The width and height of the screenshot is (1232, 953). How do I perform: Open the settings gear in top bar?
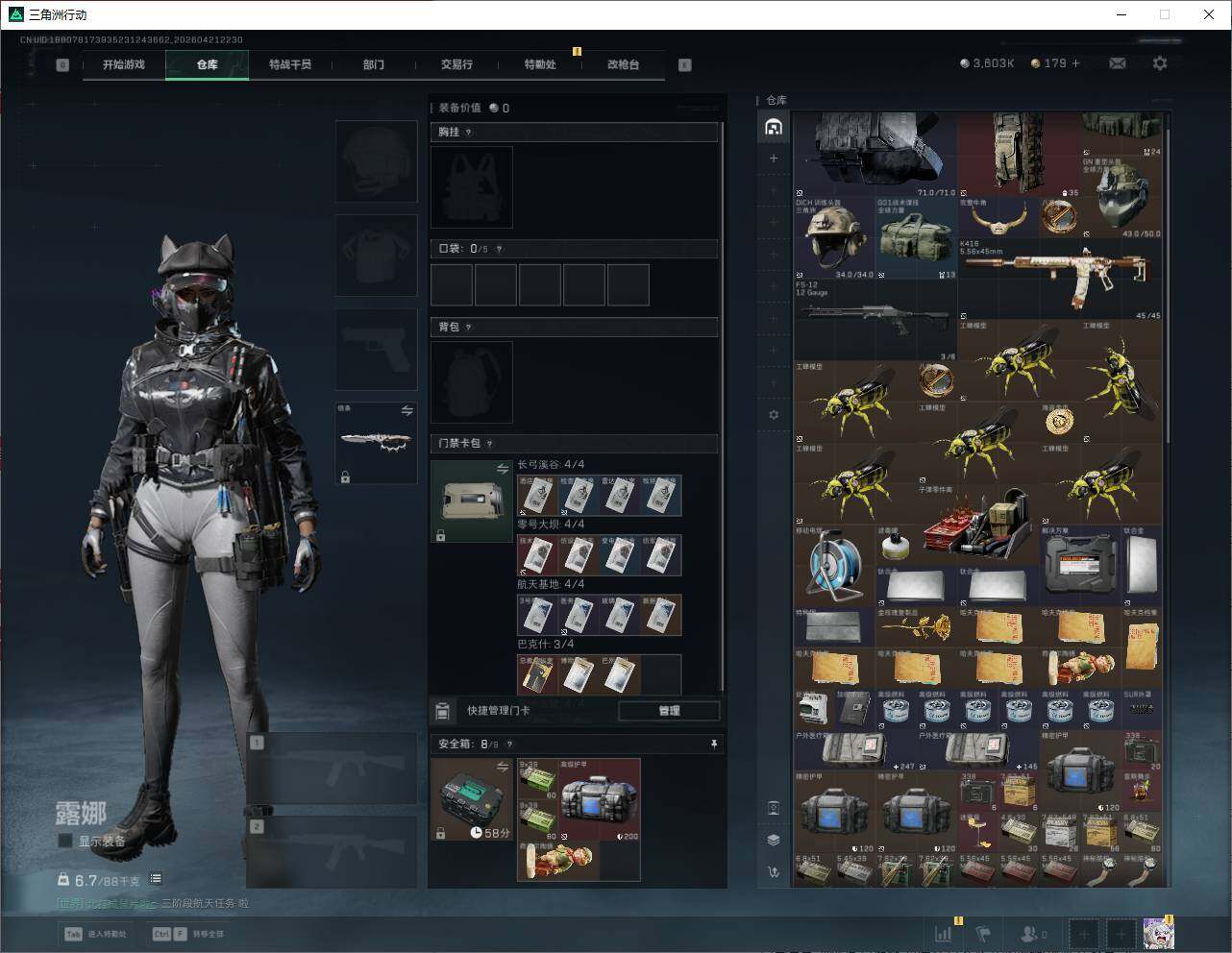pyautogui.click(x=1160, y=63)
